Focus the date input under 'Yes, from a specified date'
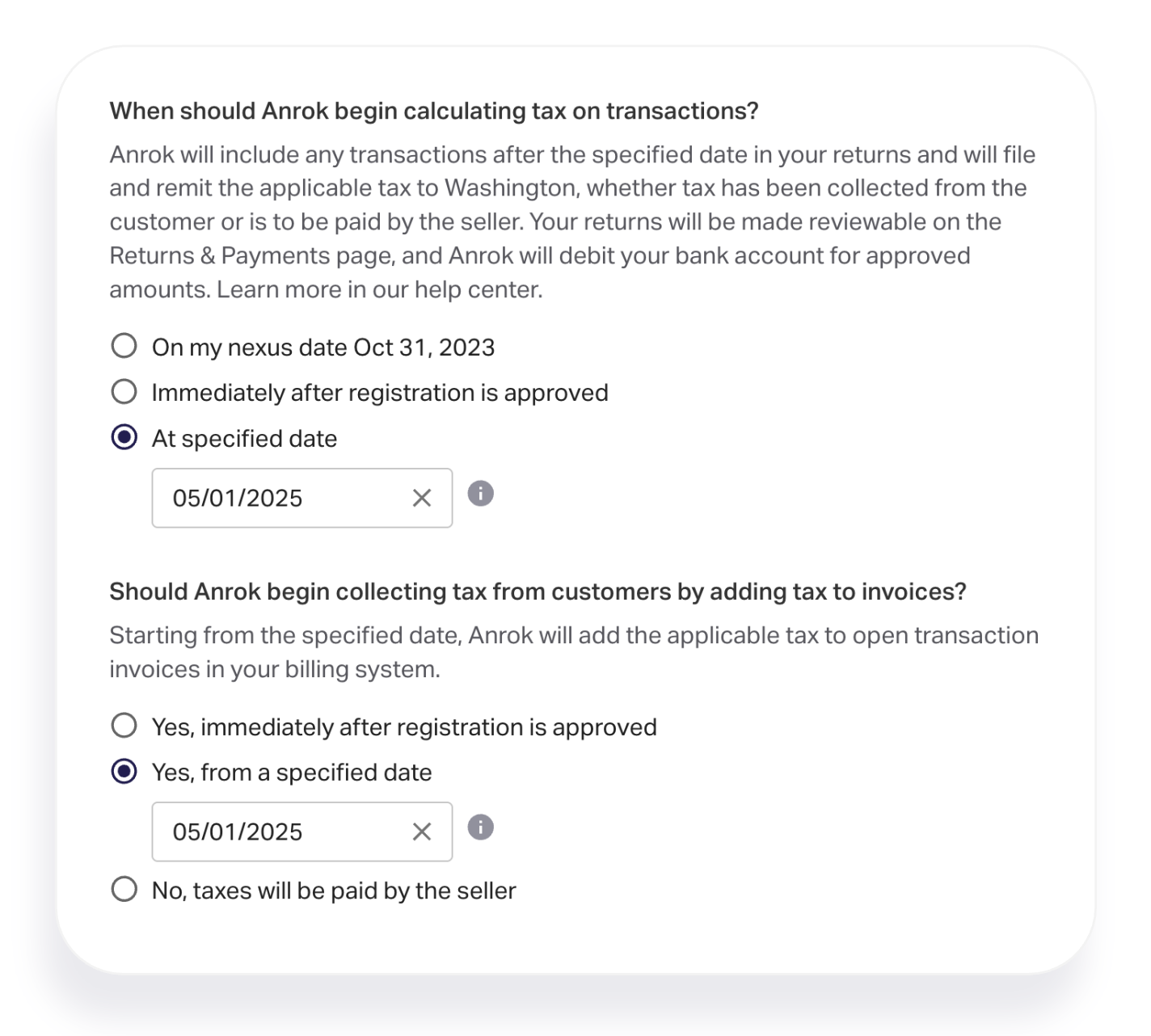Viewport: 1151px width, 1036px height. click(x=302, y=832)
